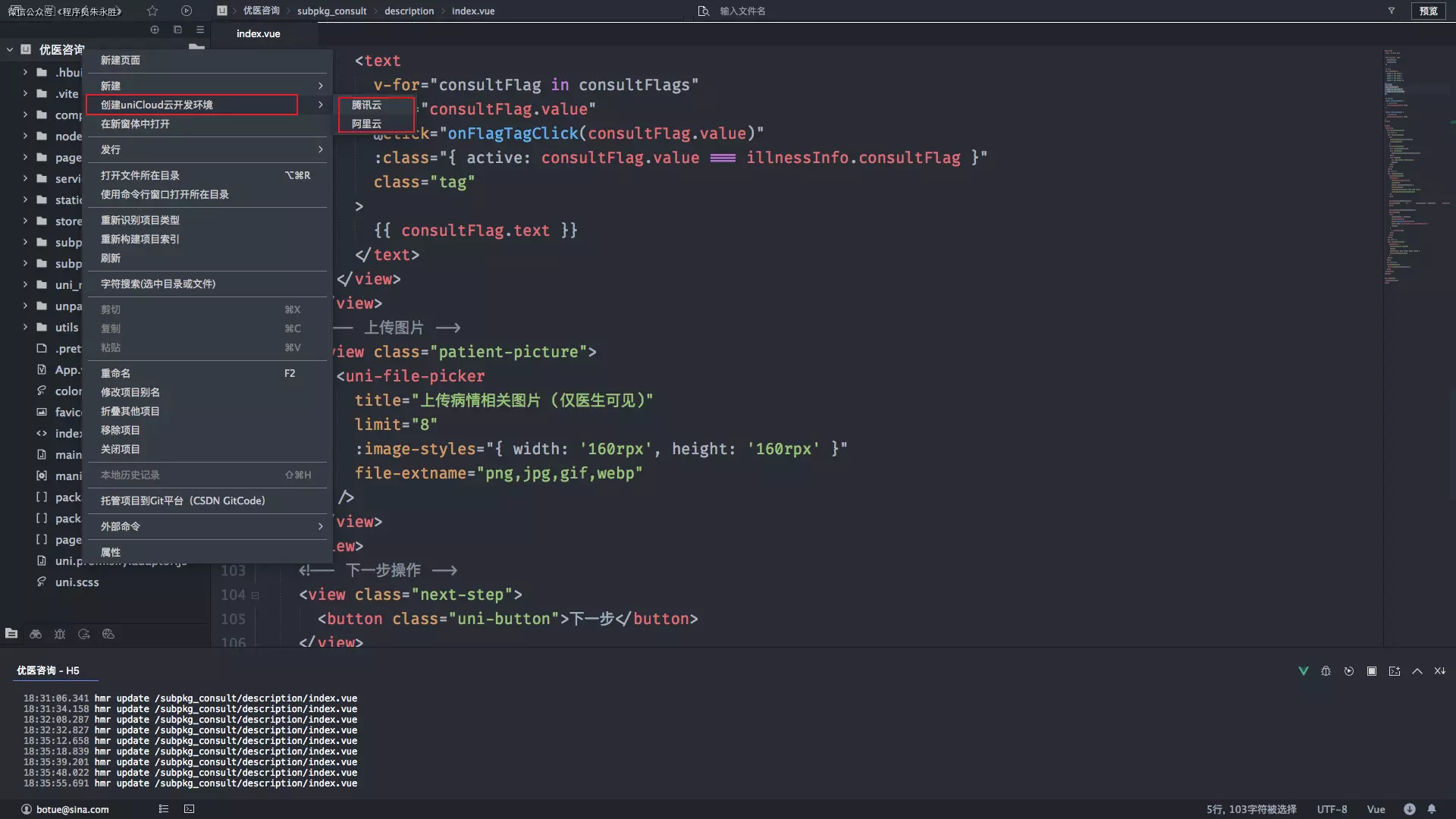Image resolution: width=1456 pixels, height=819 pixels.
Task: Click the debug bug icon in console toolbar
Action: (1326, 671)
